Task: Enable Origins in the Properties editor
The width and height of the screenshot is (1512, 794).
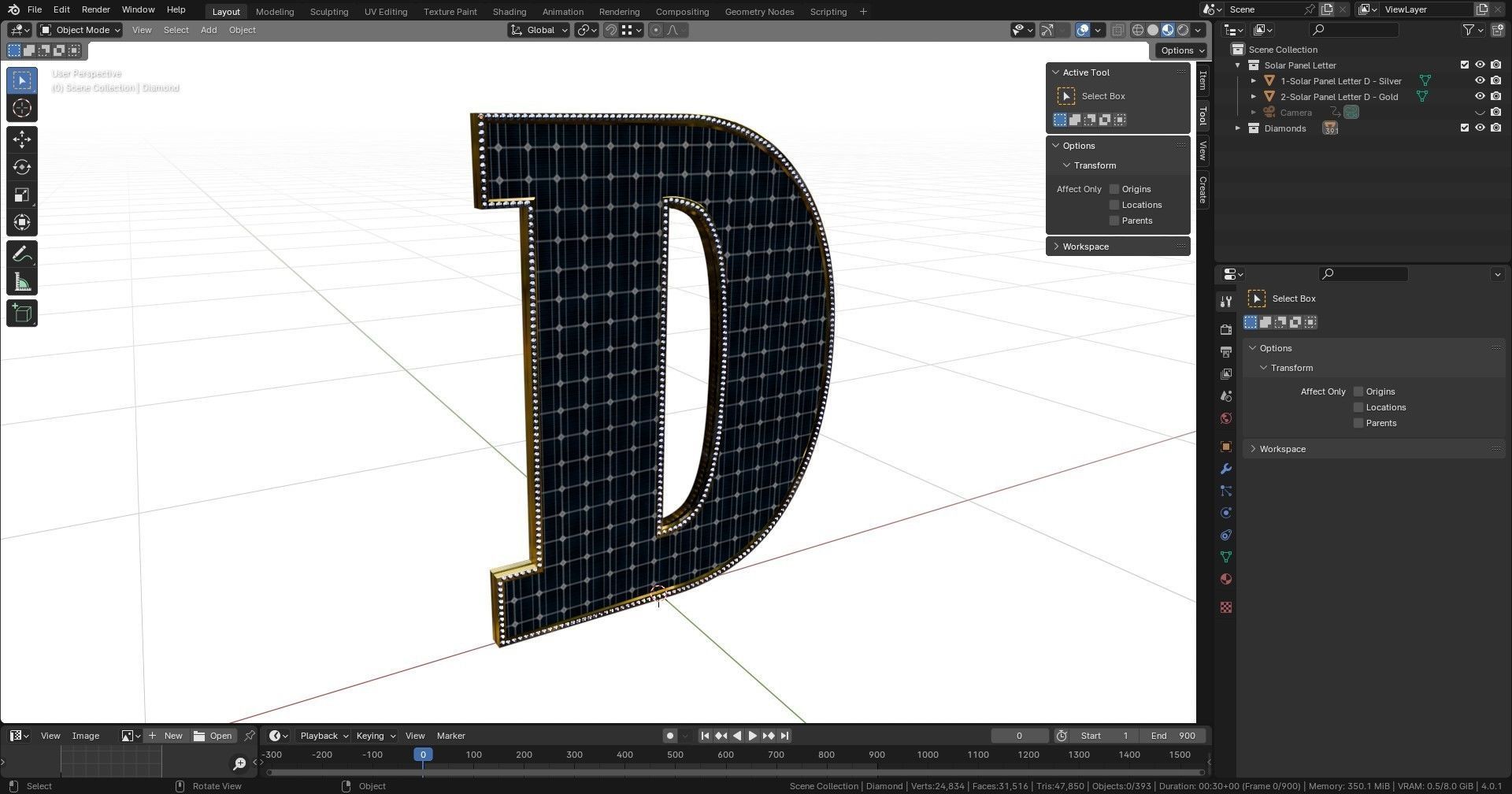Action: point(1358,391)
